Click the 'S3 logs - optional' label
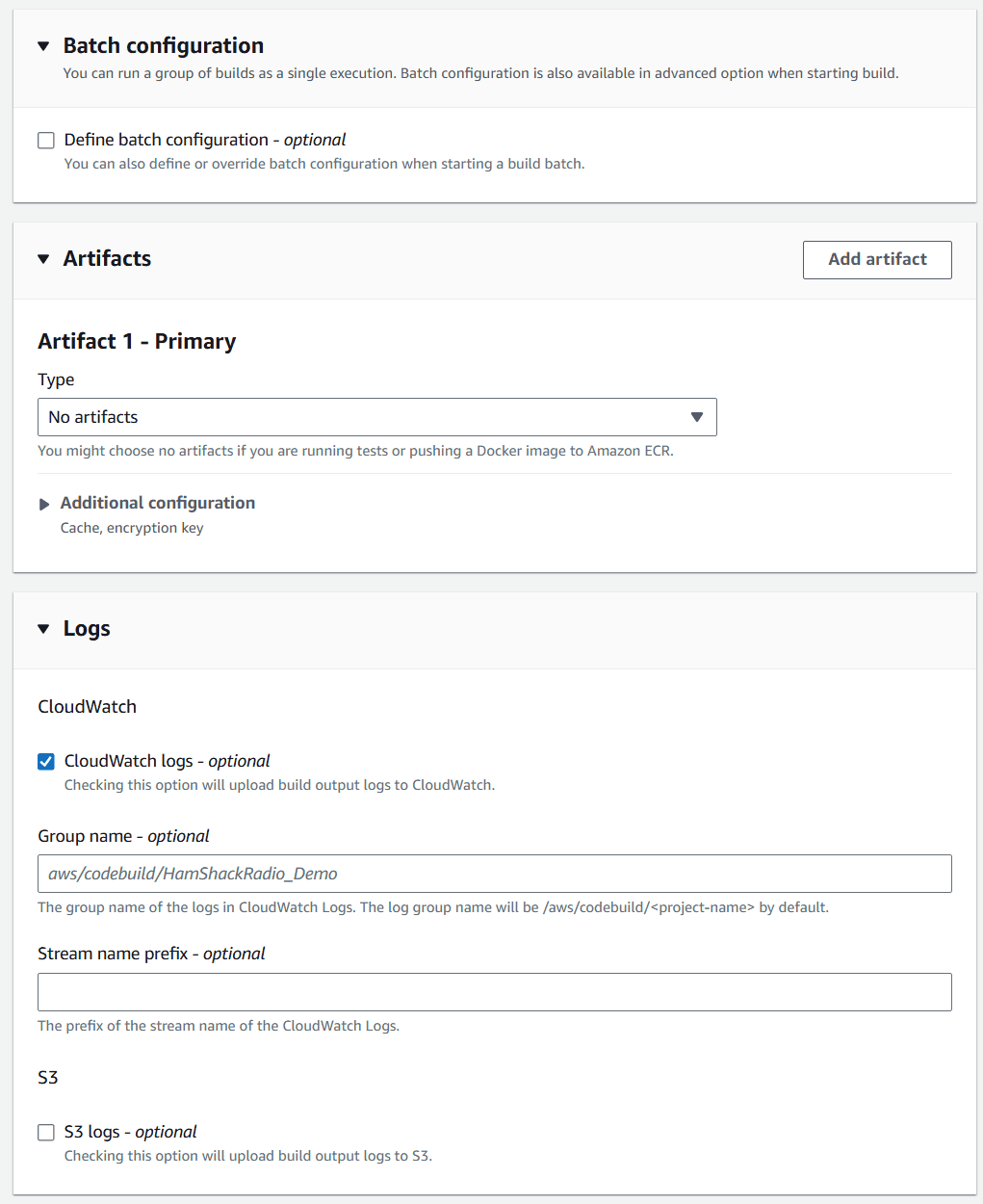Screen dimensions: 983x1204 (130, 1132)
